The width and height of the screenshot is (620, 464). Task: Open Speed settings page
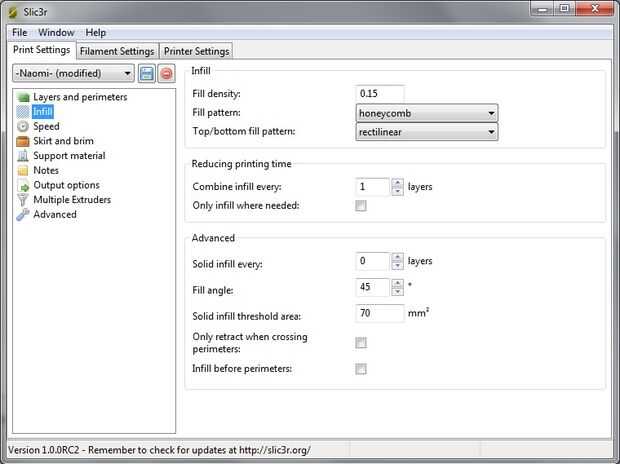point(46,127)
